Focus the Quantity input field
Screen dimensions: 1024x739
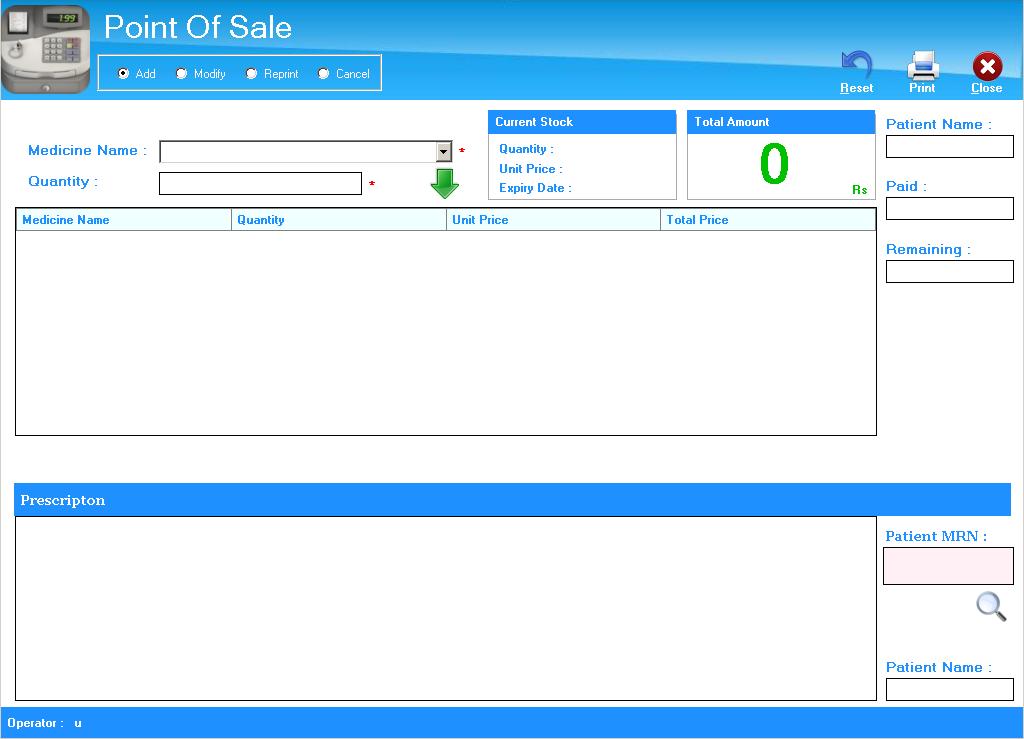260,183
